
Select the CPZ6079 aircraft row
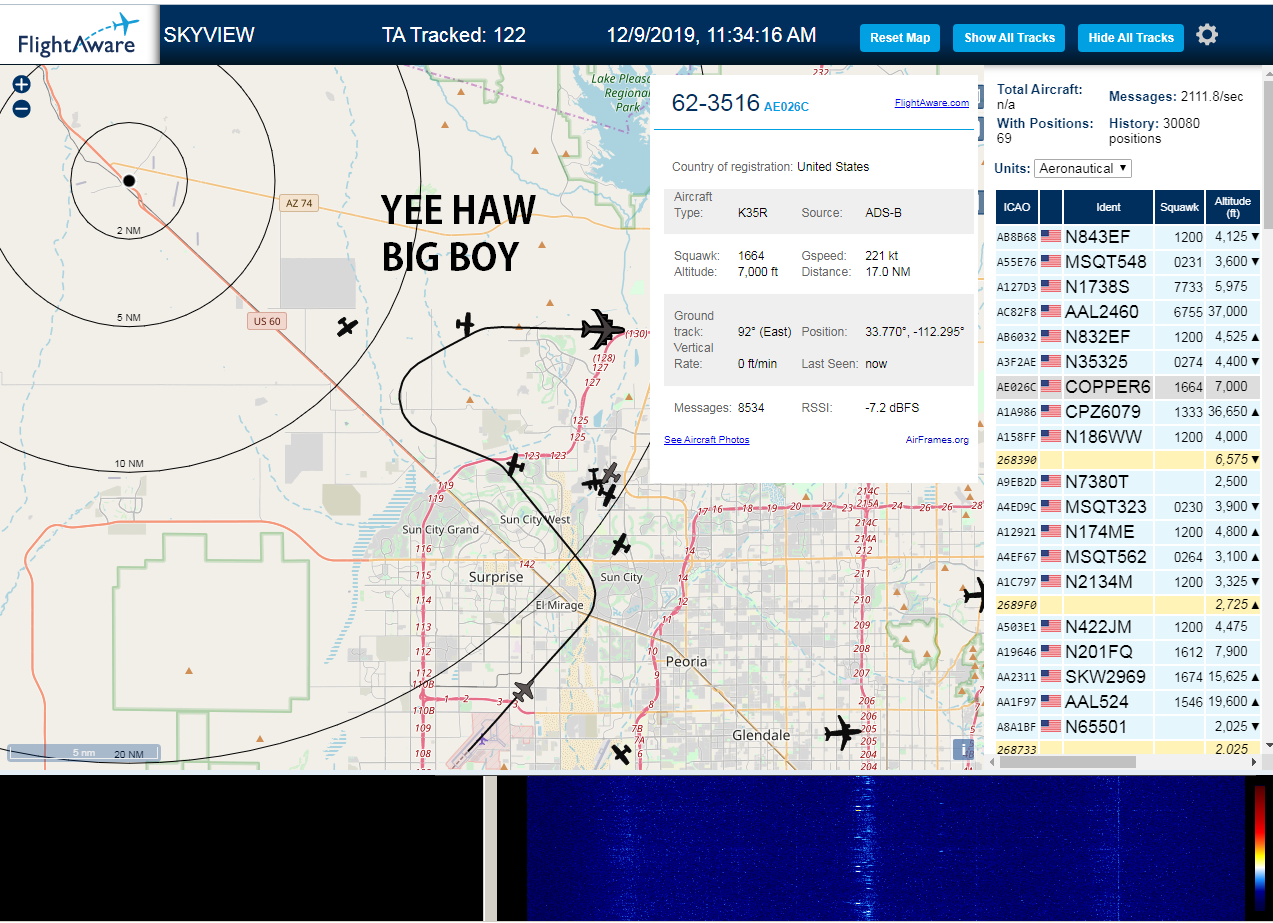[x=1128, y=412]
